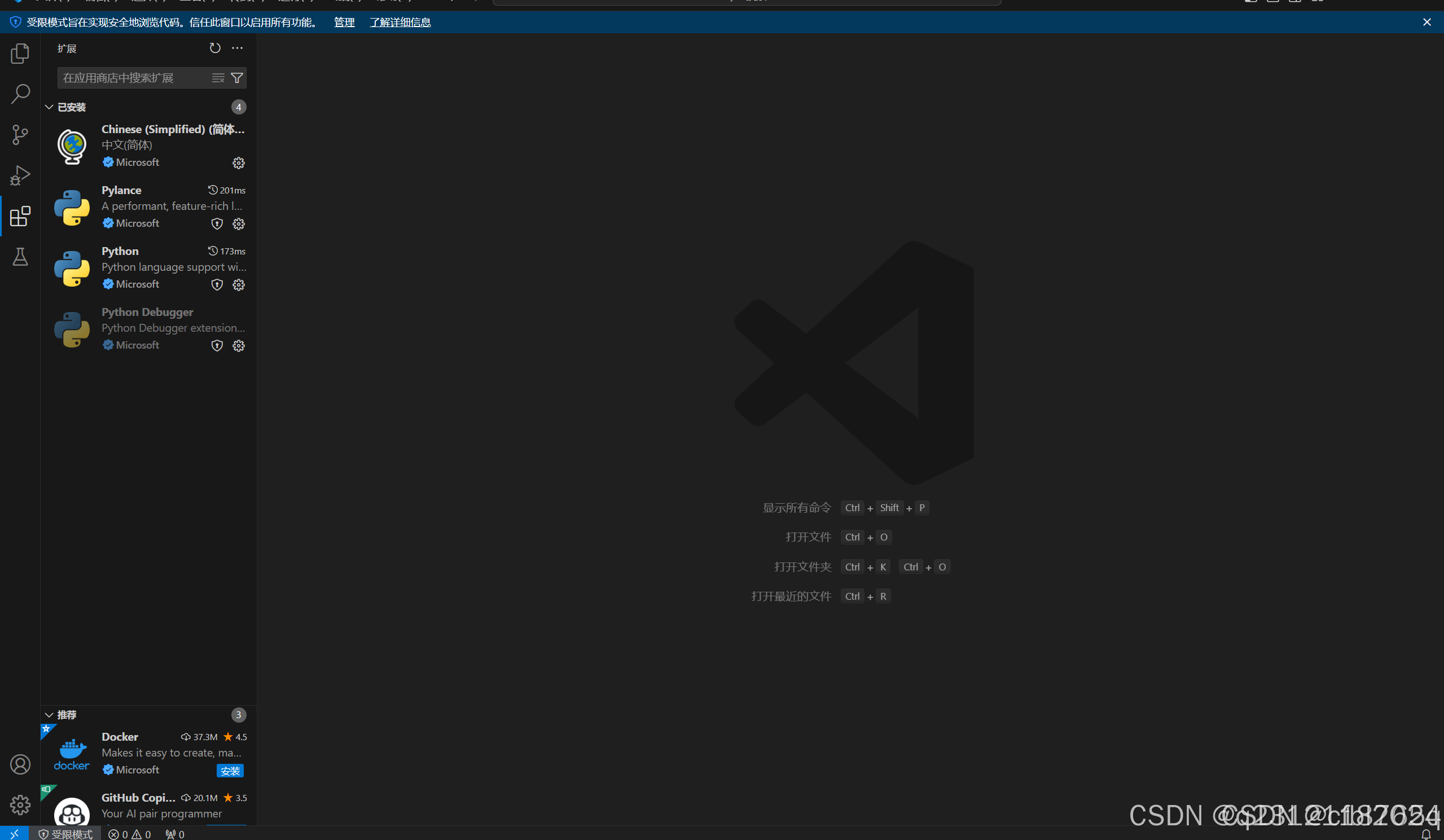
Task: Click the Docker extension logo thumbnail
Action: click(x=72, y=754)
